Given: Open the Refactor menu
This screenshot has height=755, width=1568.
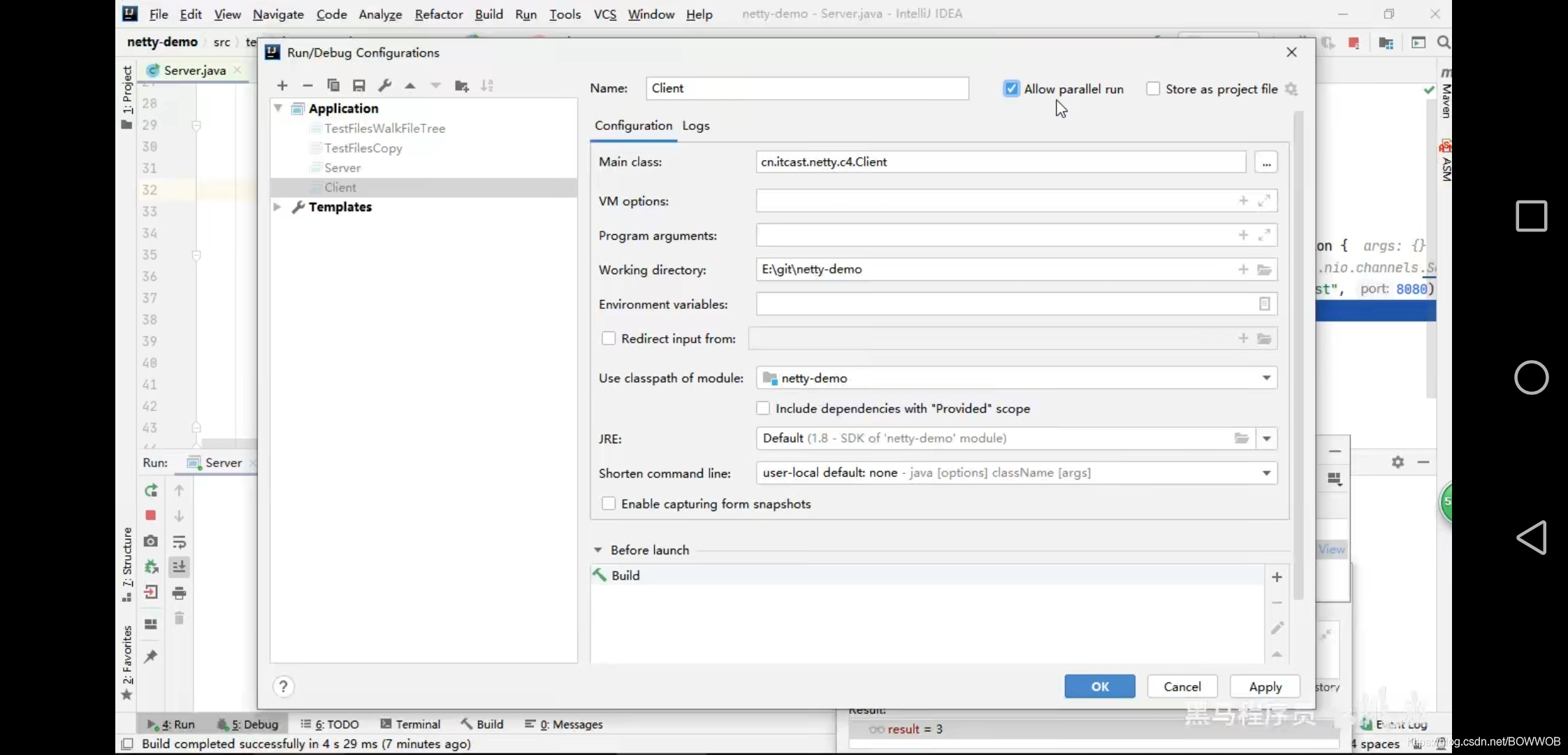Looking at the screenshot, I should [439, 14].
